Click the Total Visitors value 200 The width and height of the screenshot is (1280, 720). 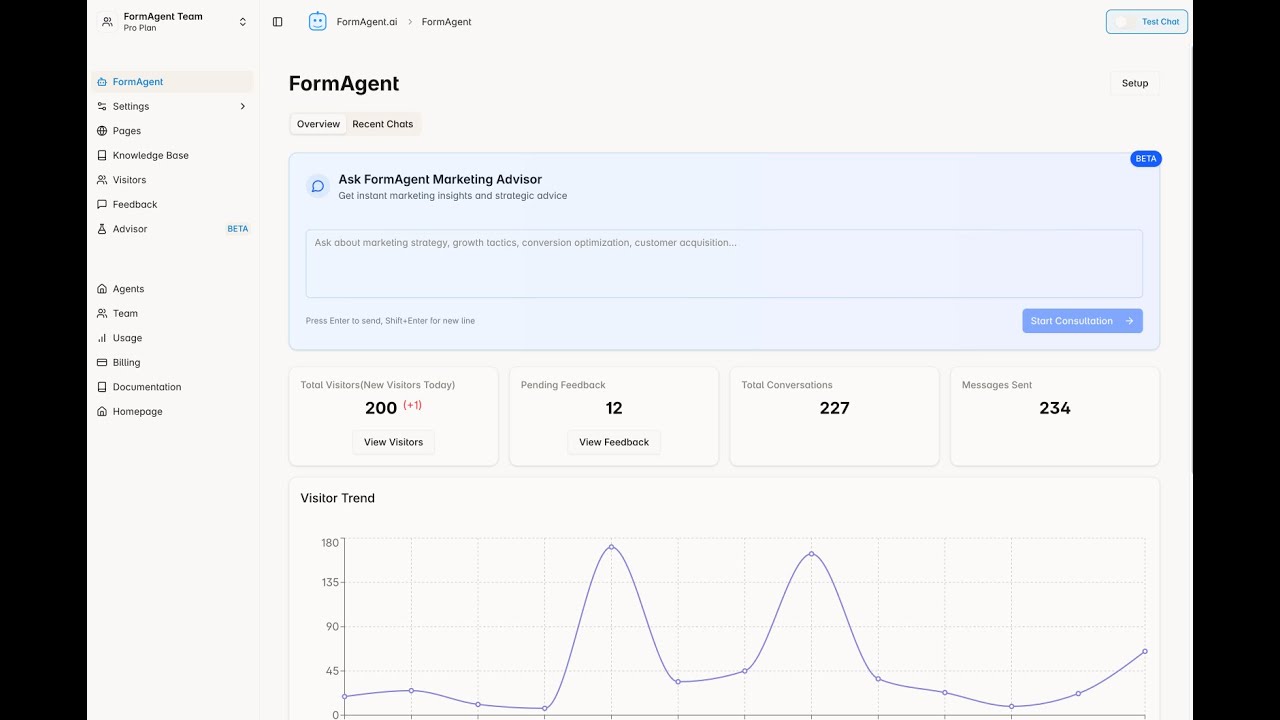[381, 408]
